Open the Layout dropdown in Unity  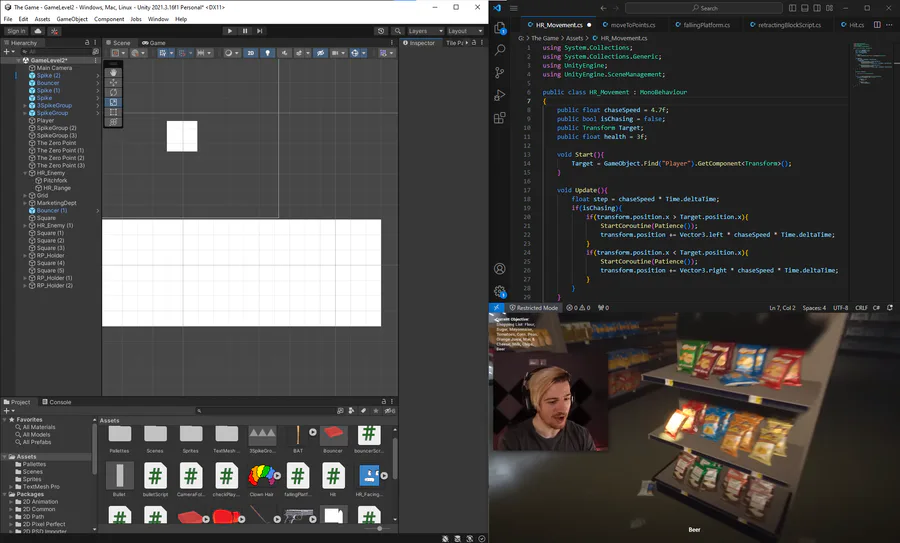(464, 31)
